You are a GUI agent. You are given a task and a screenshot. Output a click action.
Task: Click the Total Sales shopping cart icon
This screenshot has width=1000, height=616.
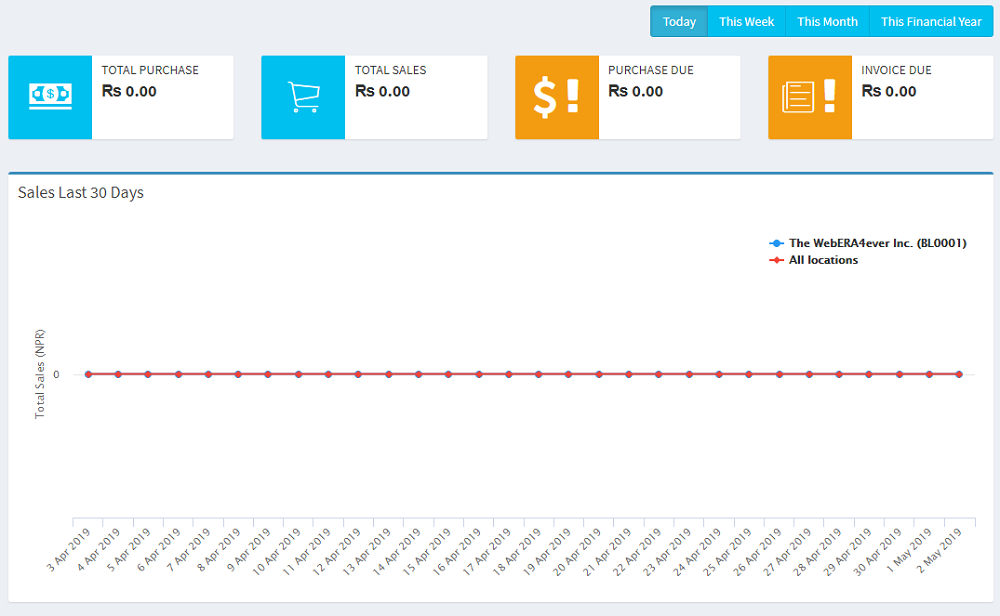coord(303,97)
